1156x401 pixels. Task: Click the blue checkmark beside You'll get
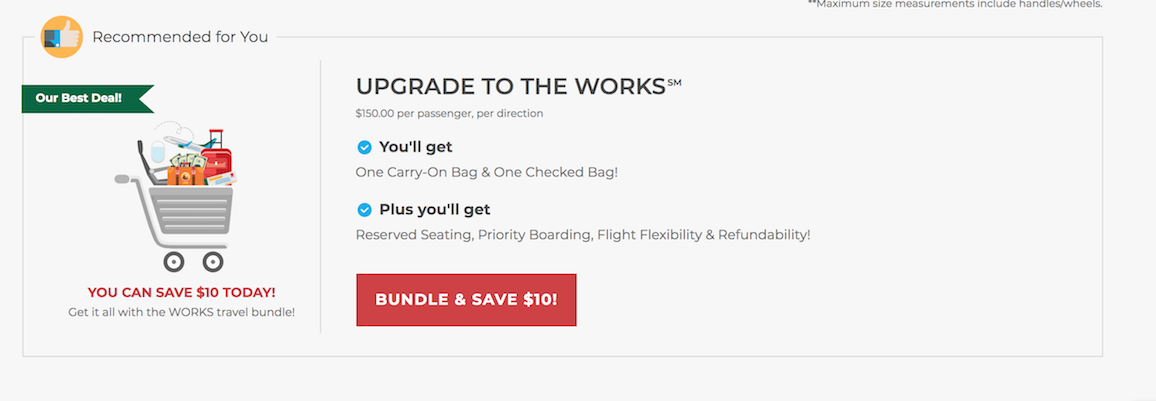[x=364, y=147]
